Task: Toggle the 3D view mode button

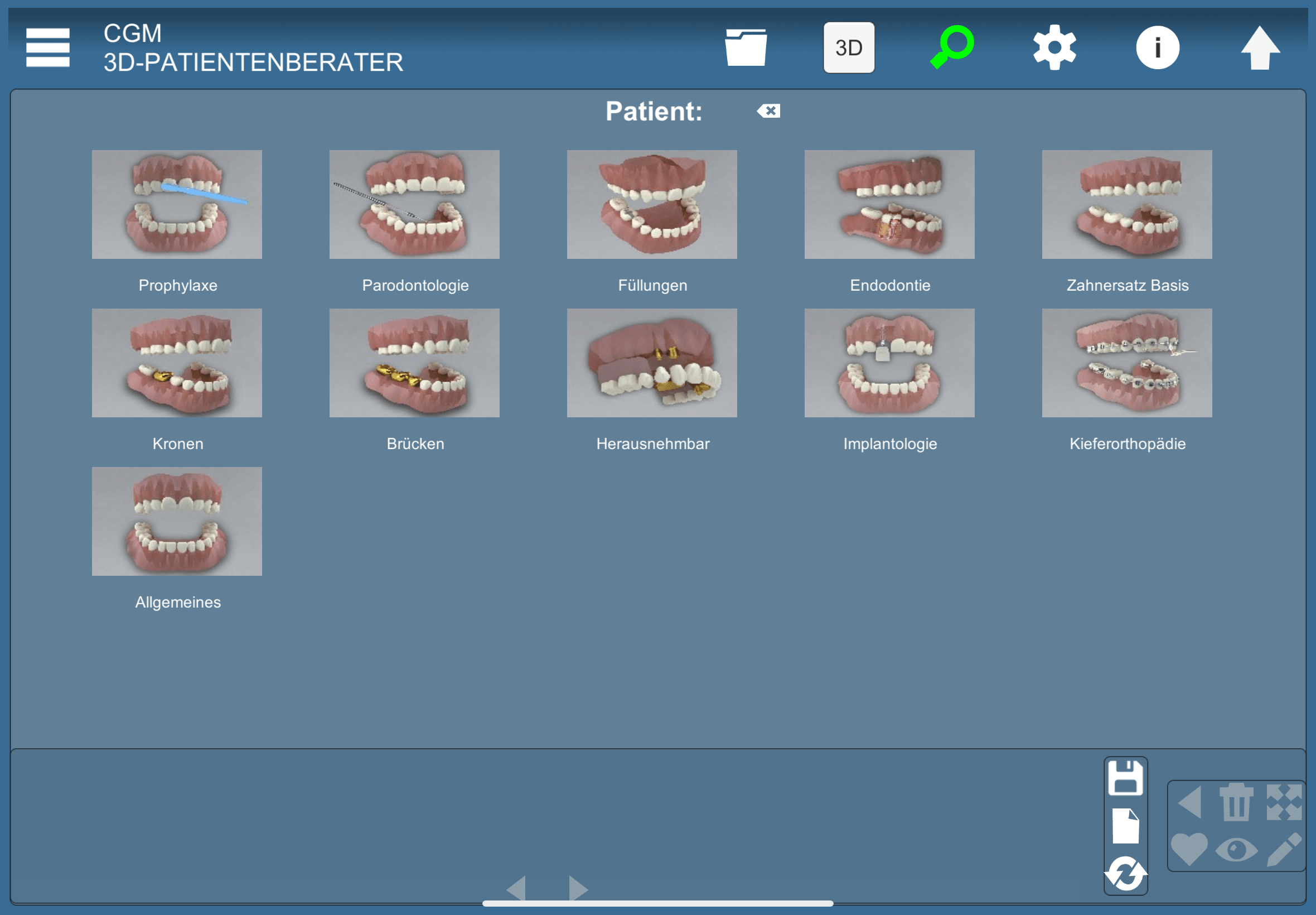Action: pos(849,47)
